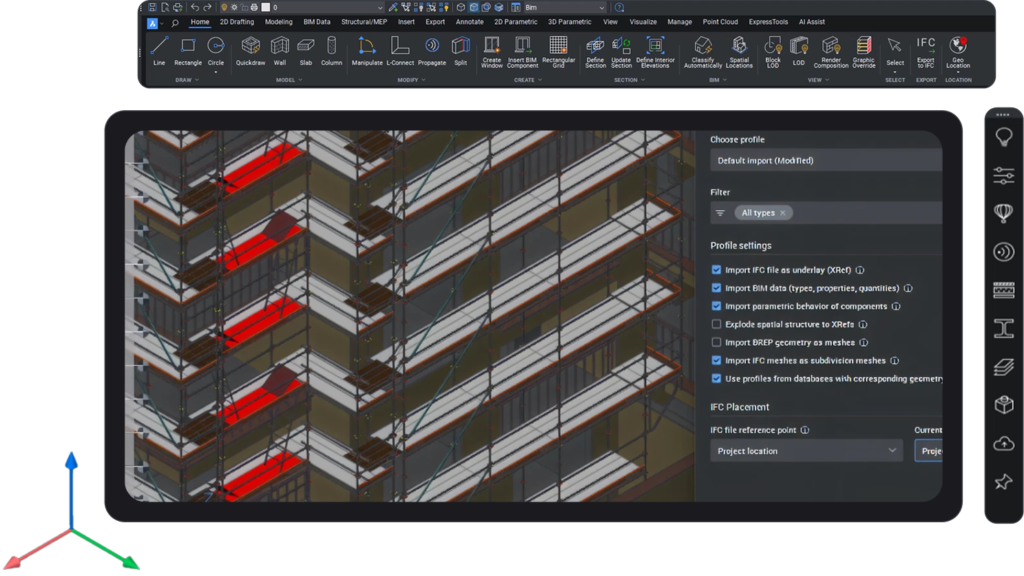Switch to the Structural/MEP ribbon tab
This screenshot has height=576, width=1024.
coord(363,21)
